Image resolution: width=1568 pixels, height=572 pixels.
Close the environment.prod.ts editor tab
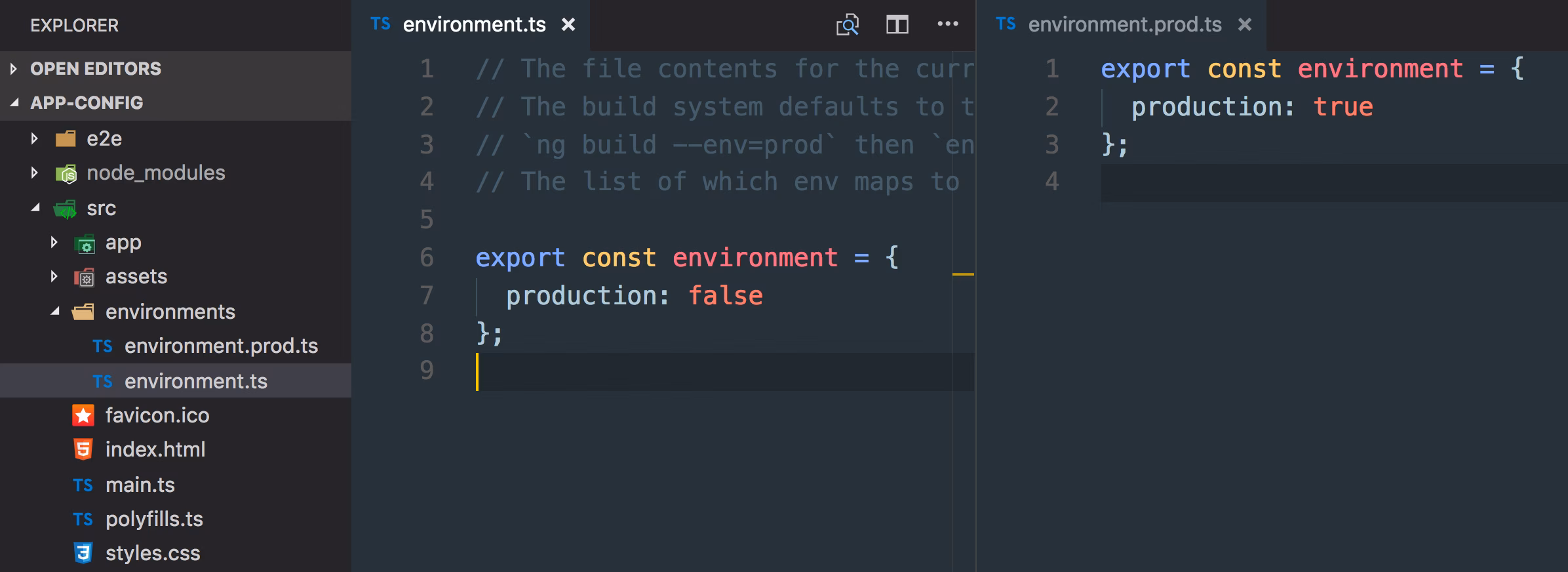pyautogui.click(x=1245, y=25)
